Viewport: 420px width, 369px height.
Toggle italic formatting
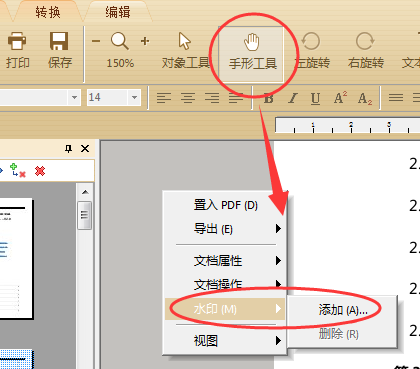coord(293,99)
